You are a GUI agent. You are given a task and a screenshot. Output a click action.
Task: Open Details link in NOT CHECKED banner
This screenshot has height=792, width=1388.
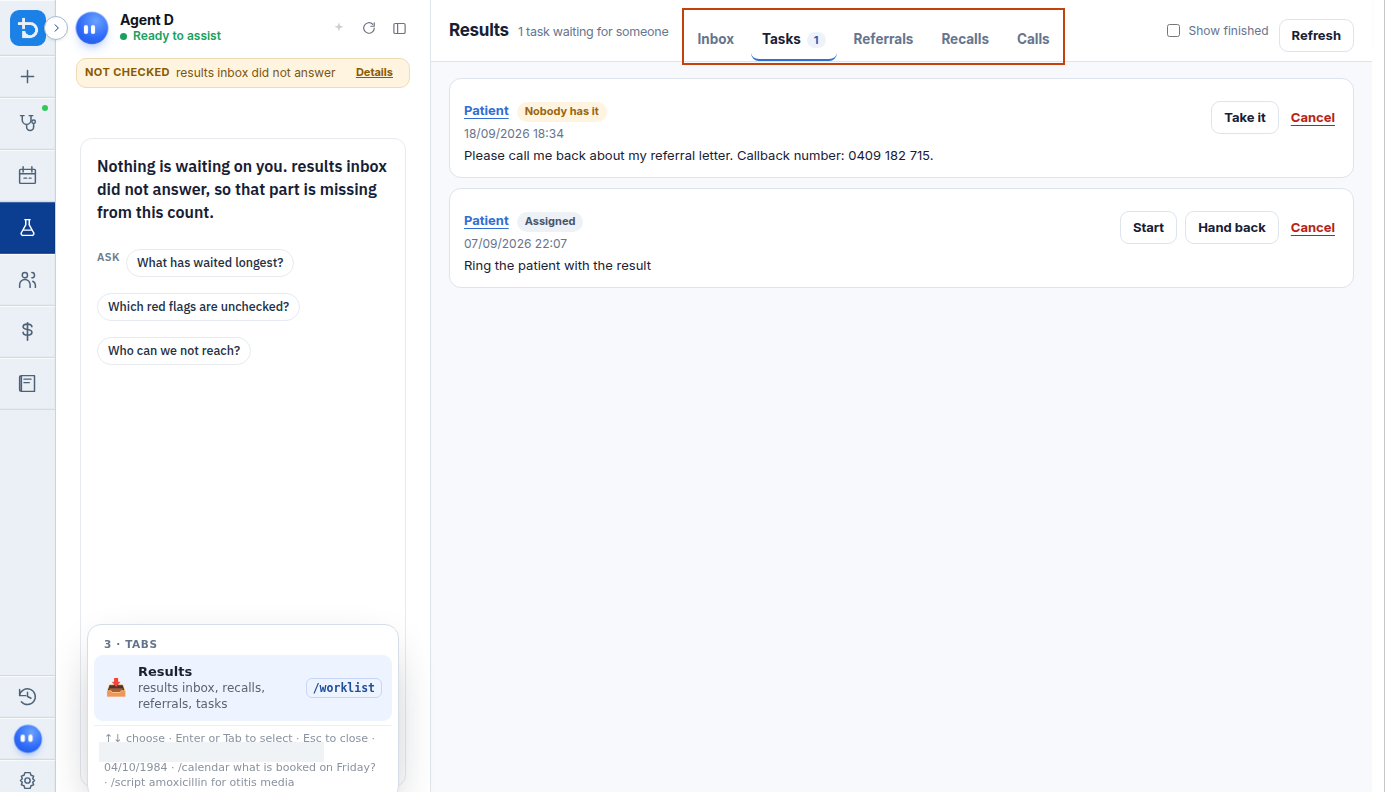(374, 72)
